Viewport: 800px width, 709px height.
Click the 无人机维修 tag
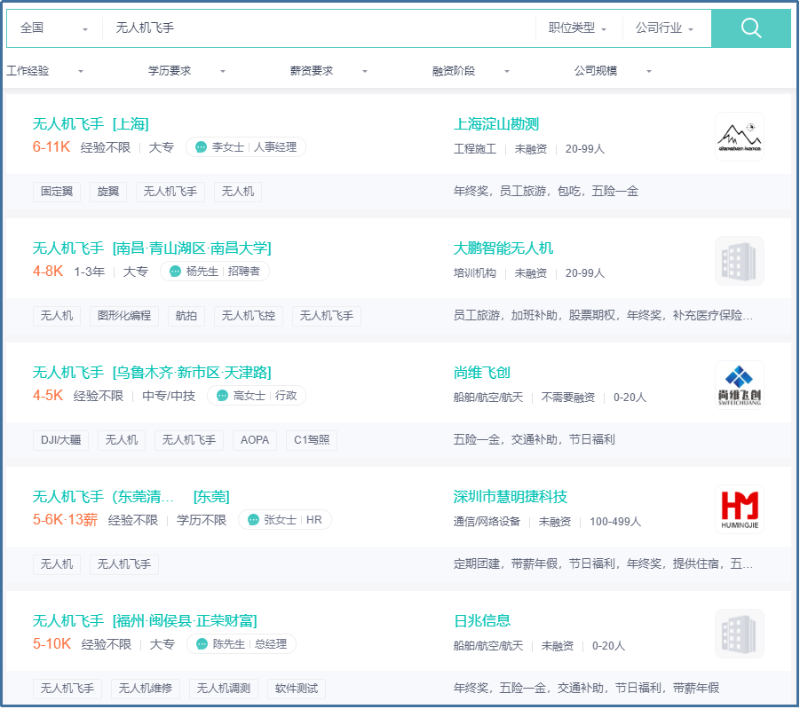145,689
